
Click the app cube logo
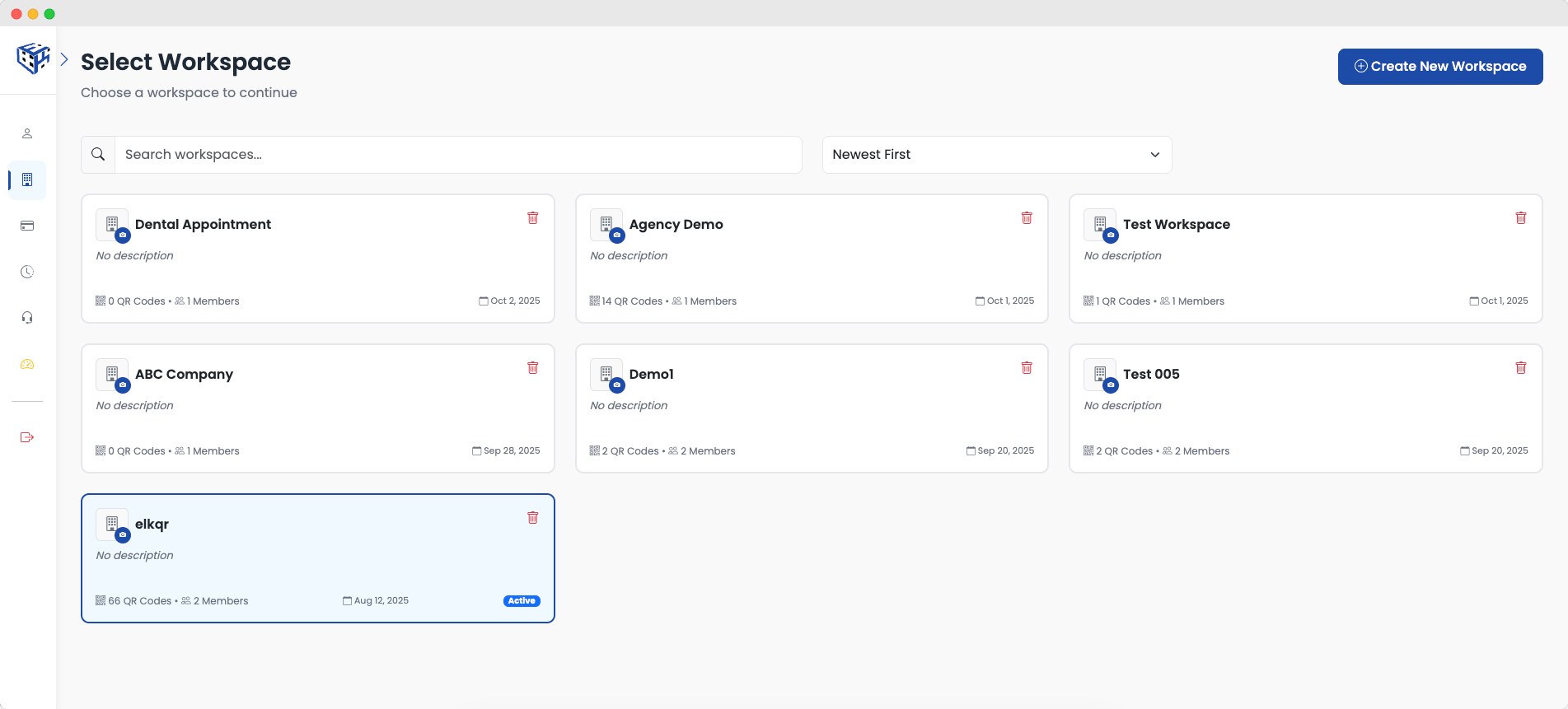coord(33,58)
